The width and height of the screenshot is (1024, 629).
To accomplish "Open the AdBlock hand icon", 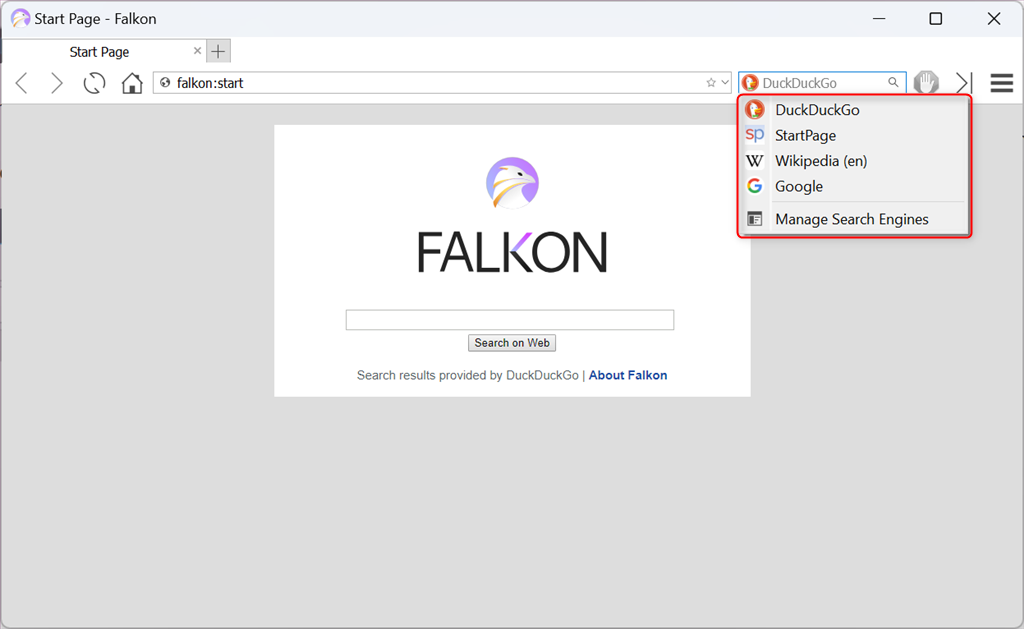I will pos(926,83).
